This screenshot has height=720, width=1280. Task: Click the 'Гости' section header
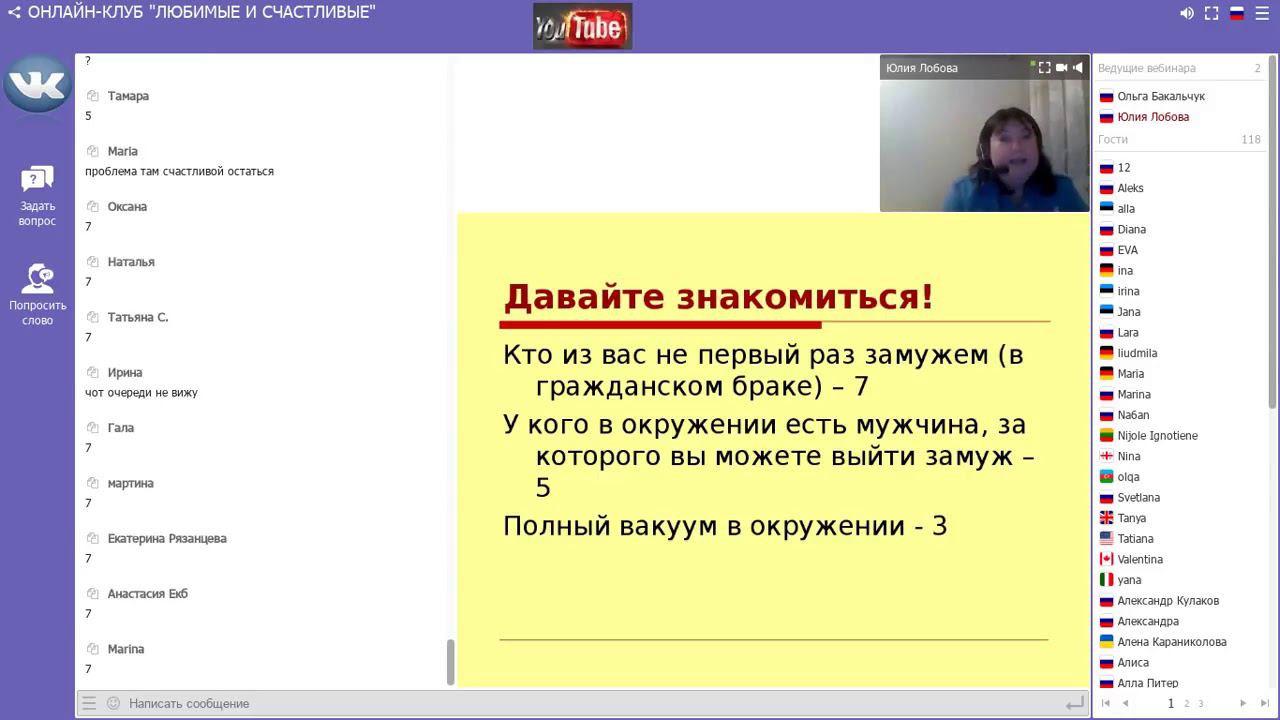coord(1113,140)
